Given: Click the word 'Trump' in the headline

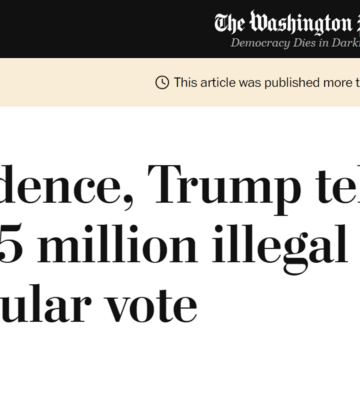Looking at the screenshot, I should (x=224, y=187).
